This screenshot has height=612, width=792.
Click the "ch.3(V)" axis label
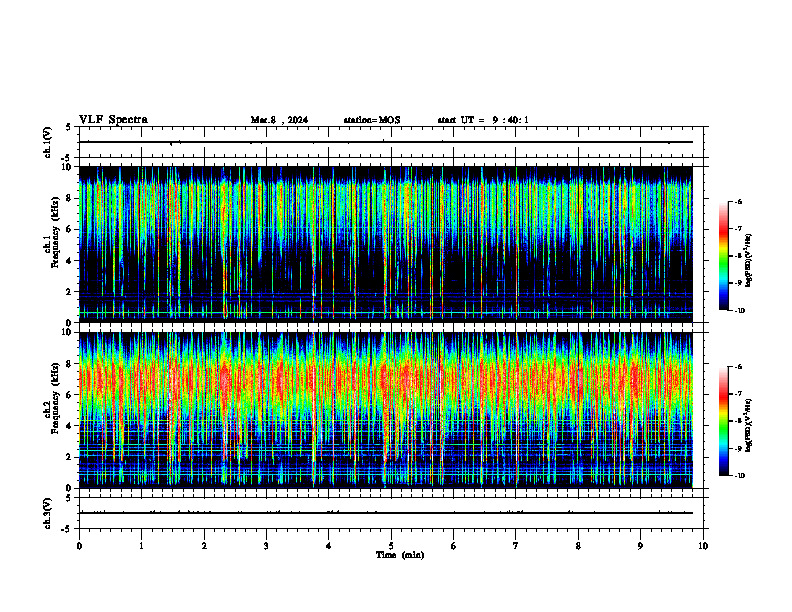(x=48, y=513)
